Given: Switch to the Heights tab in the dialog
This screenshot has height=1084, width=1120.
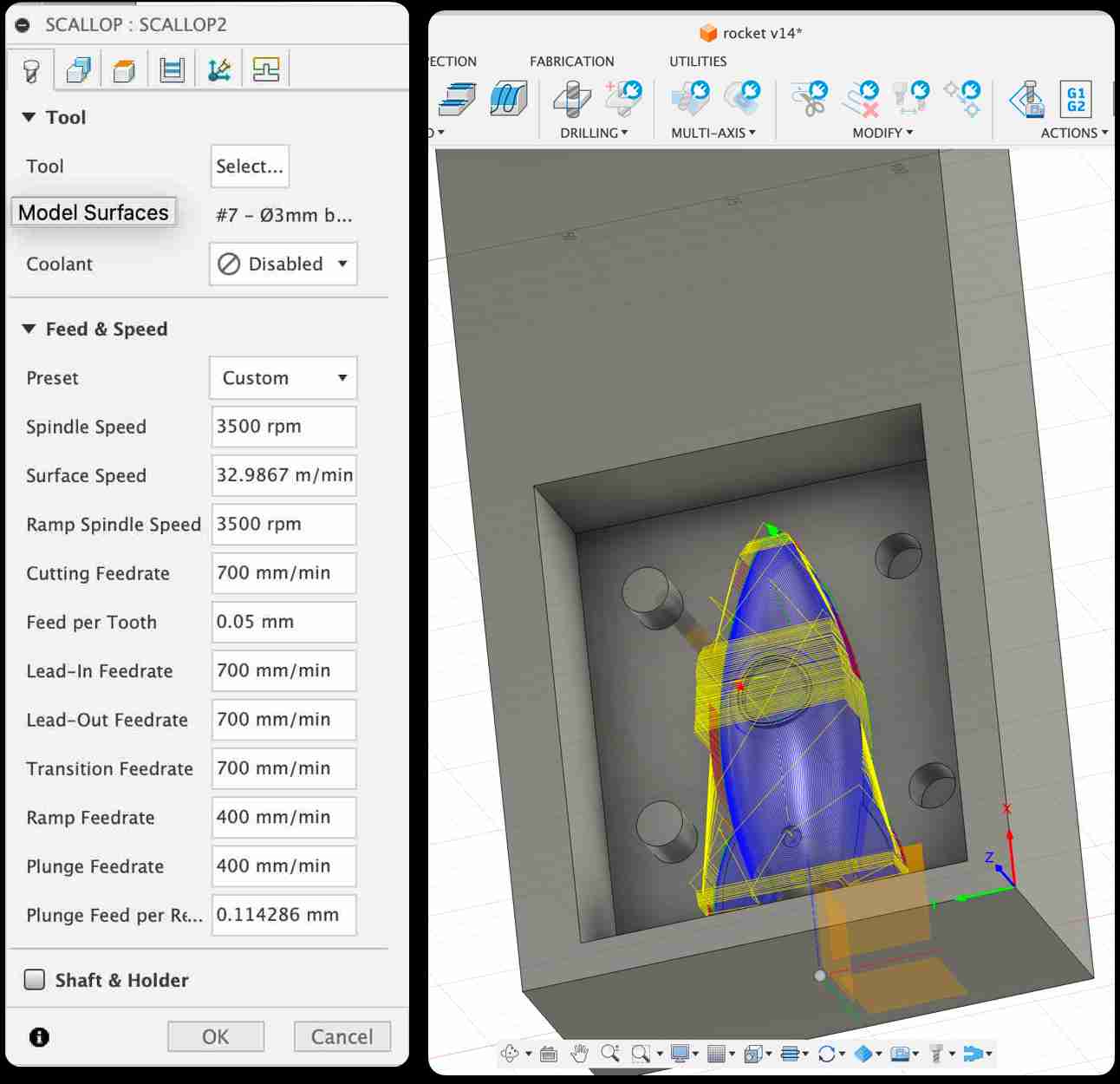Looking at the screenshot, I should click(124, 69).
